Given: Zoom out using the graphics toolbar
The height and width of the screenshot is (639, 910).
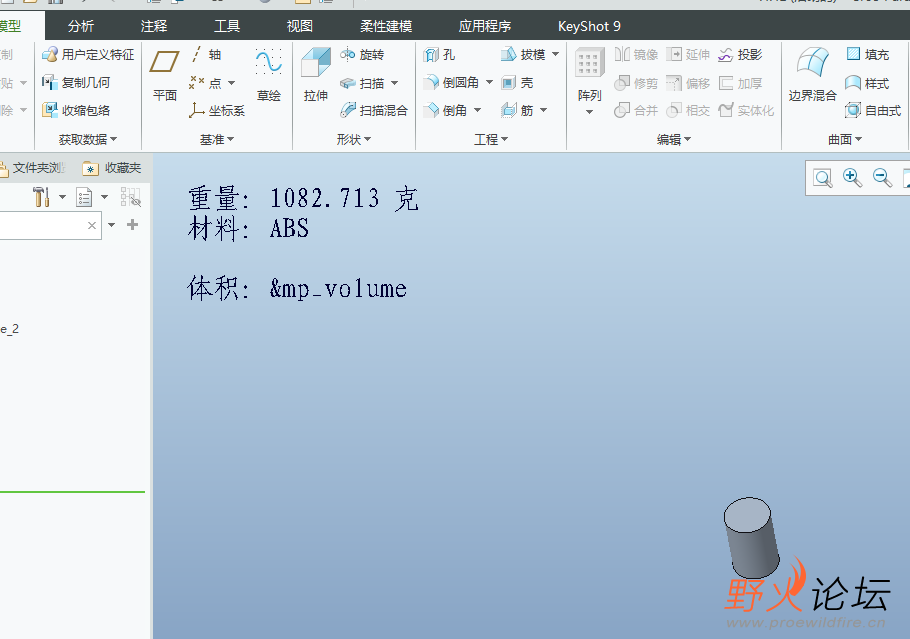Looking at the screenshot, I should point(882,178).
